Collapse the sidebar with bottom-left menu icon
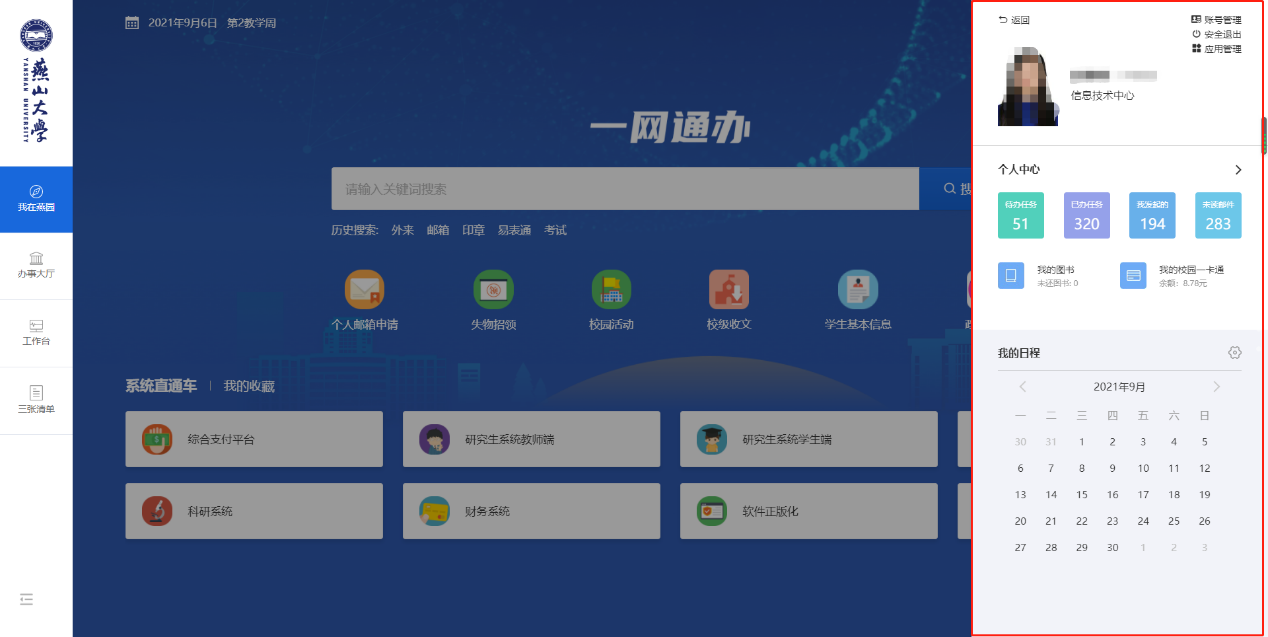The width and height of the screenshot is (1268, 637). point(26,599)
